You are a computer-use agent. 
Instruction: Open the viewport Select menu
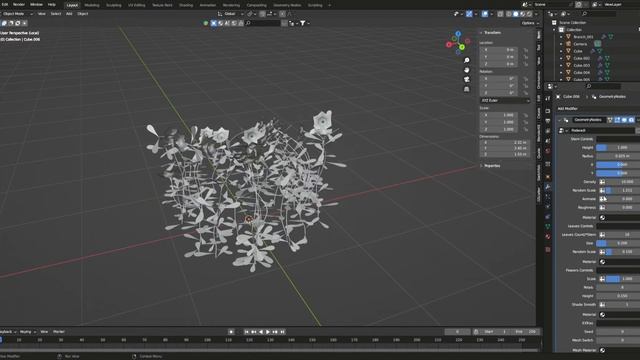(x=56, y=14)
